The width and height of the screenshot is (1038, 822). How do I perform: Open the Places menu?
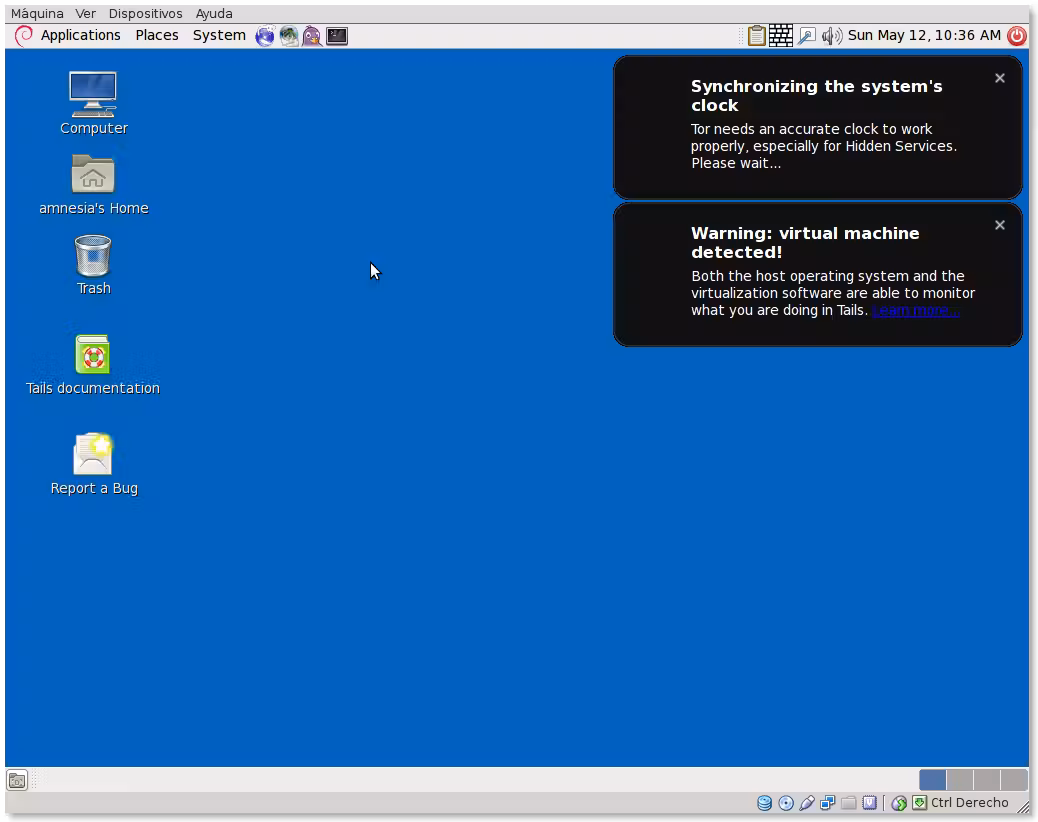(157, 35)
